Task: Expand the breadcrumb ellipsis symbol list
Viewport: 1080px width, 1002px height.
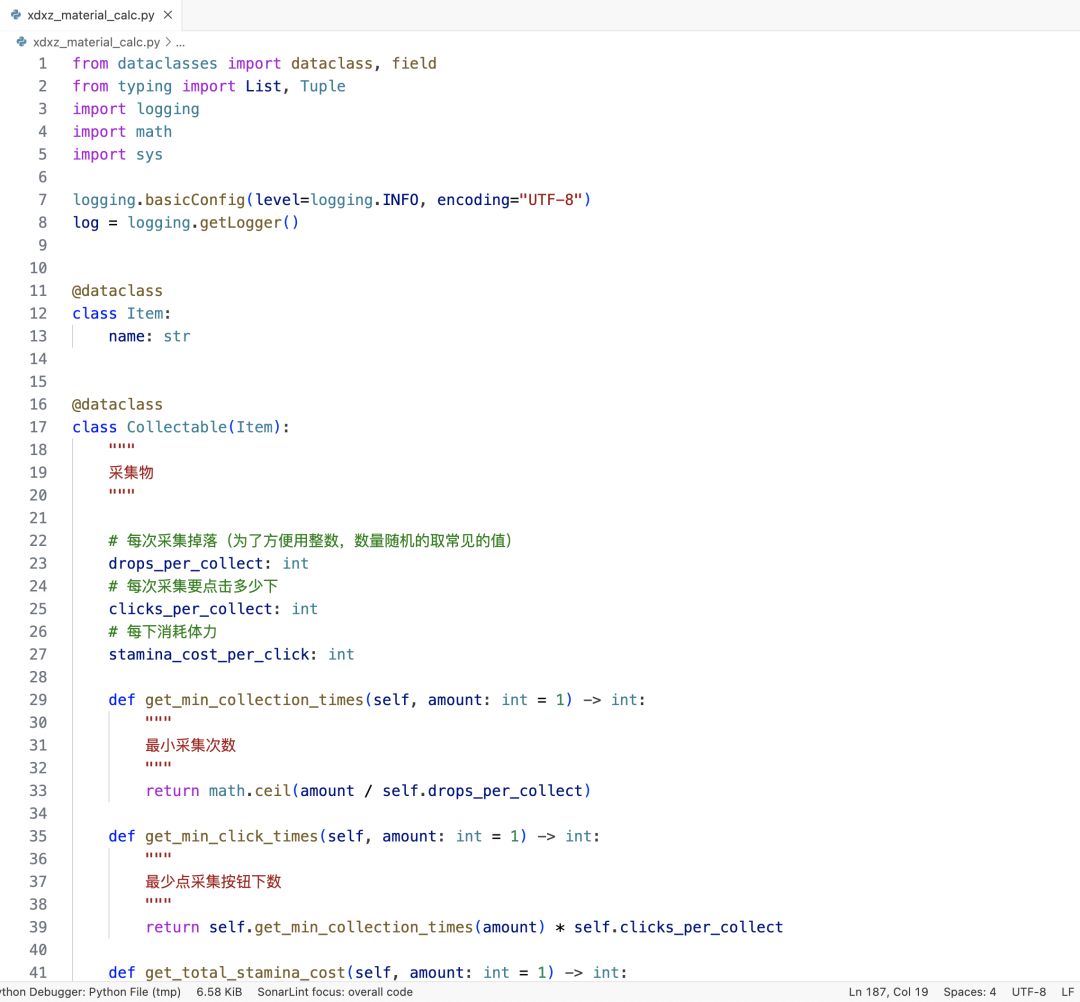Action: 180,42
